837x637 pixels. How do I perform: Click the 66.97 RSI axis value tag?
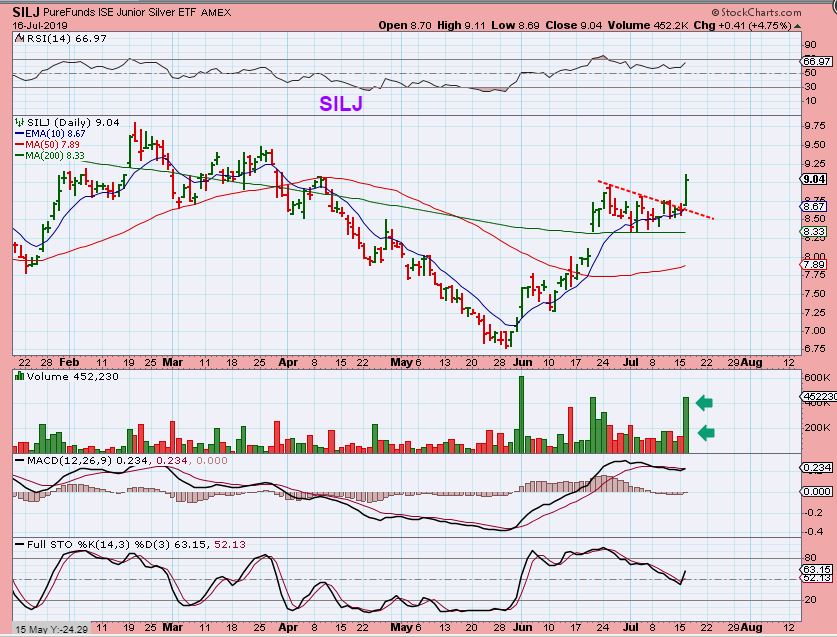[x=817, y=61]
